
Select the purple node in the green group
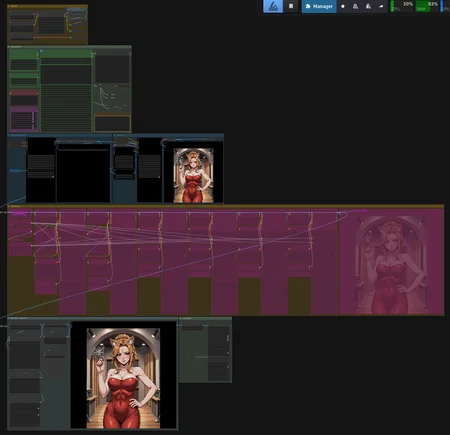24,119
